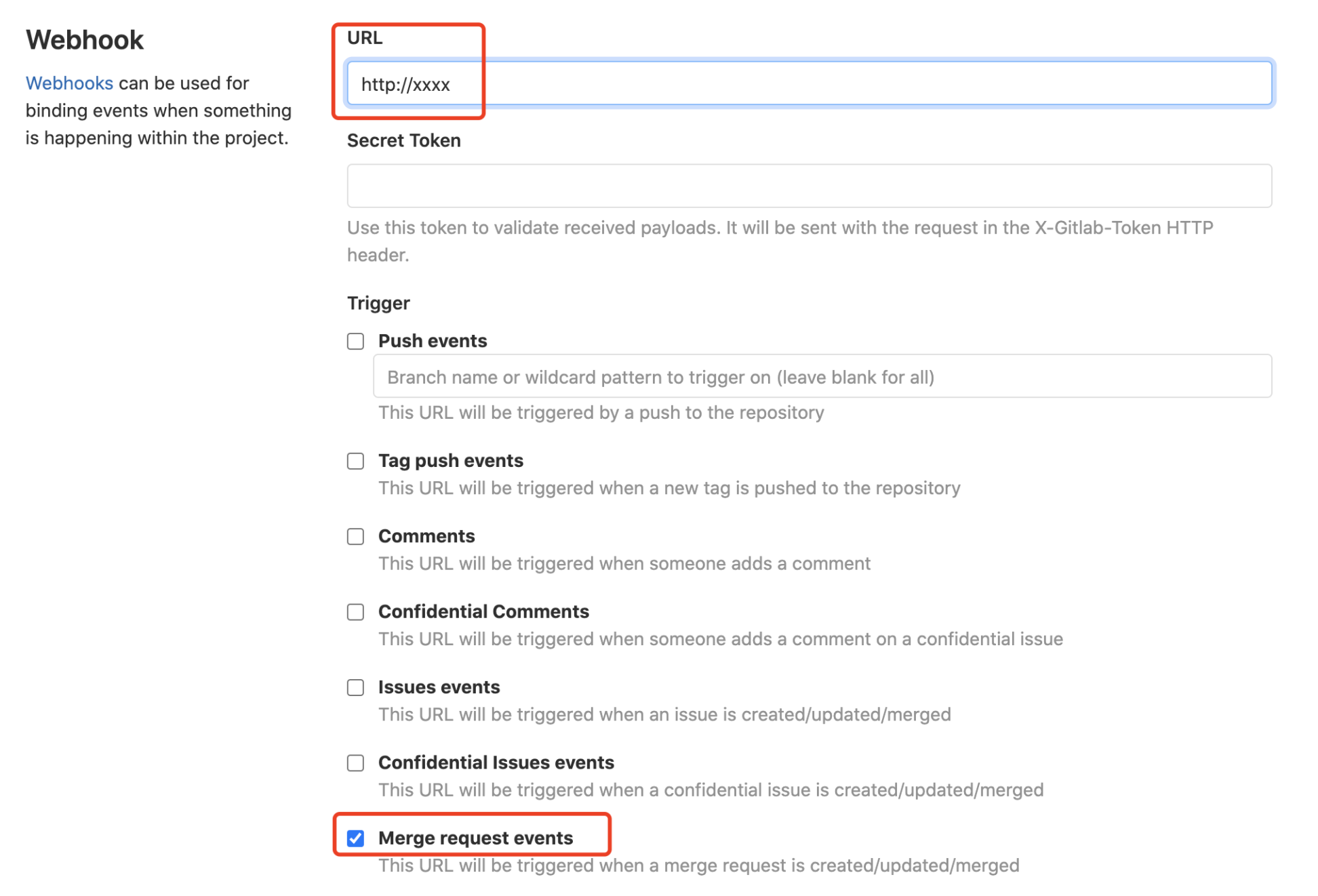Click the Confidential Comments label
This screenshot has width=1318, height=896.
point(483,612)
